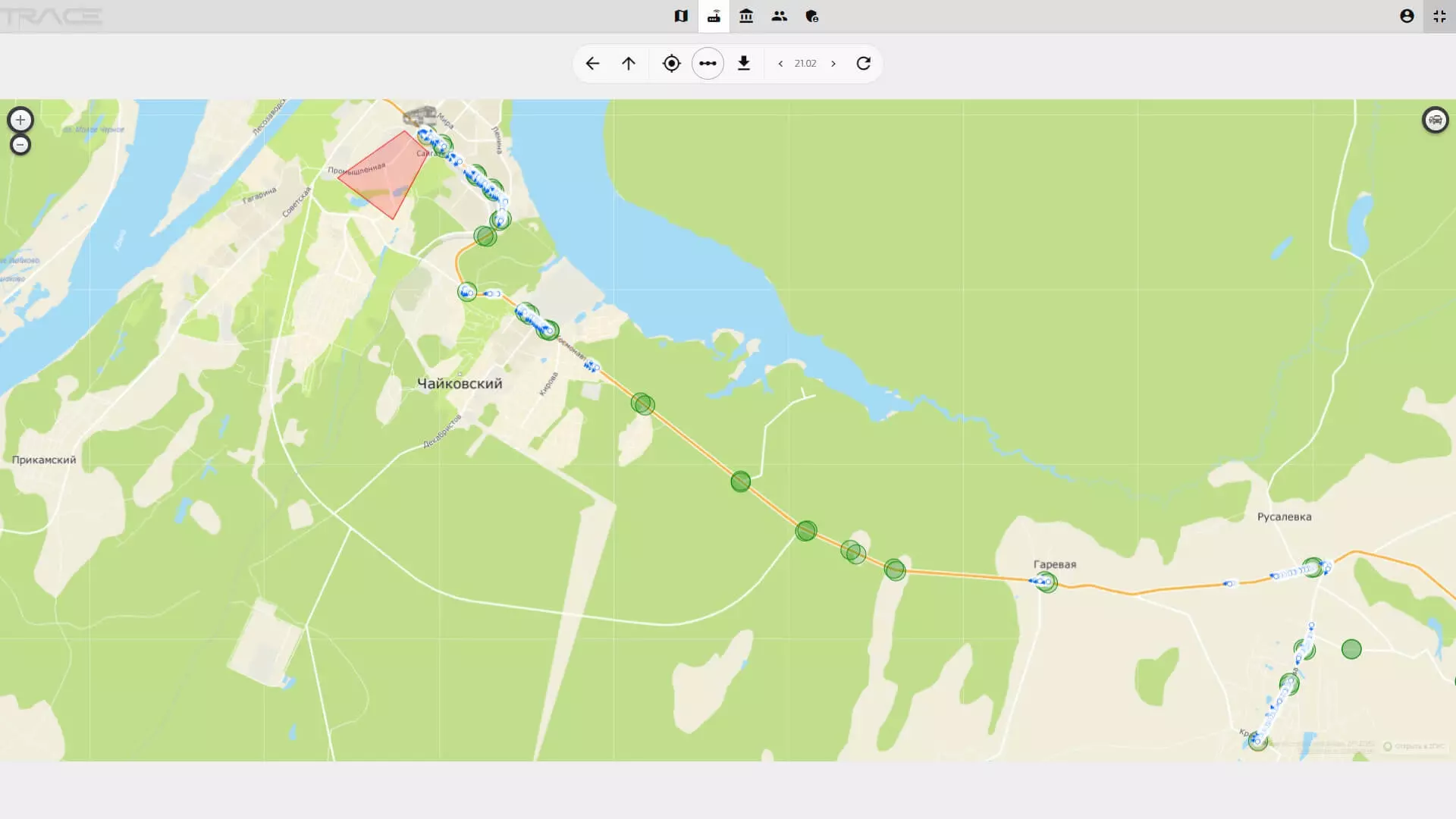
Task: Exit fullscreen mode
Action: (1439, 16)
